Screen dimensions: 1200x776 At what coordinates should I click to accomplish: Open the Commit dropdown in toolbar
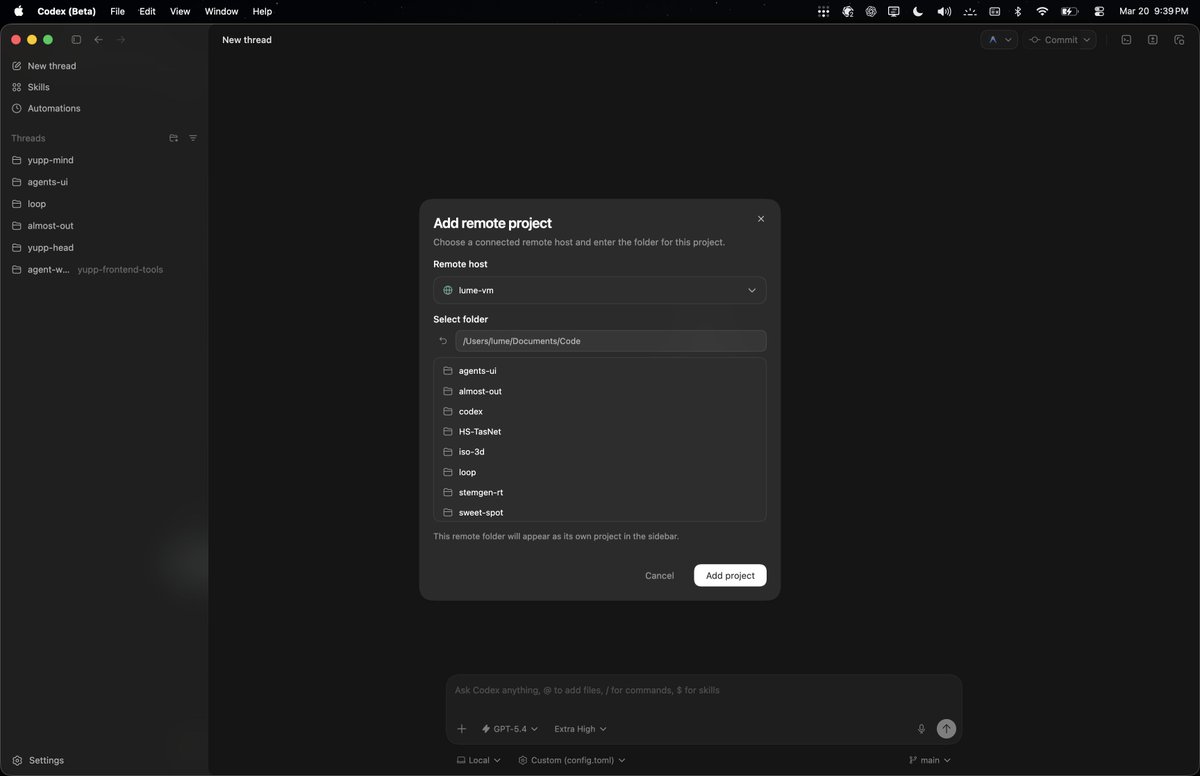(1060, 40)
